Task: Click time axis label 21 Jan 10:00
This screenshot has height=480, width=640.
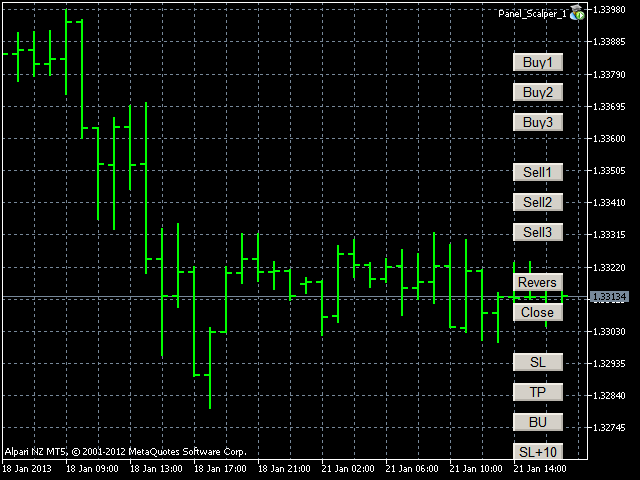Action: 476,469
